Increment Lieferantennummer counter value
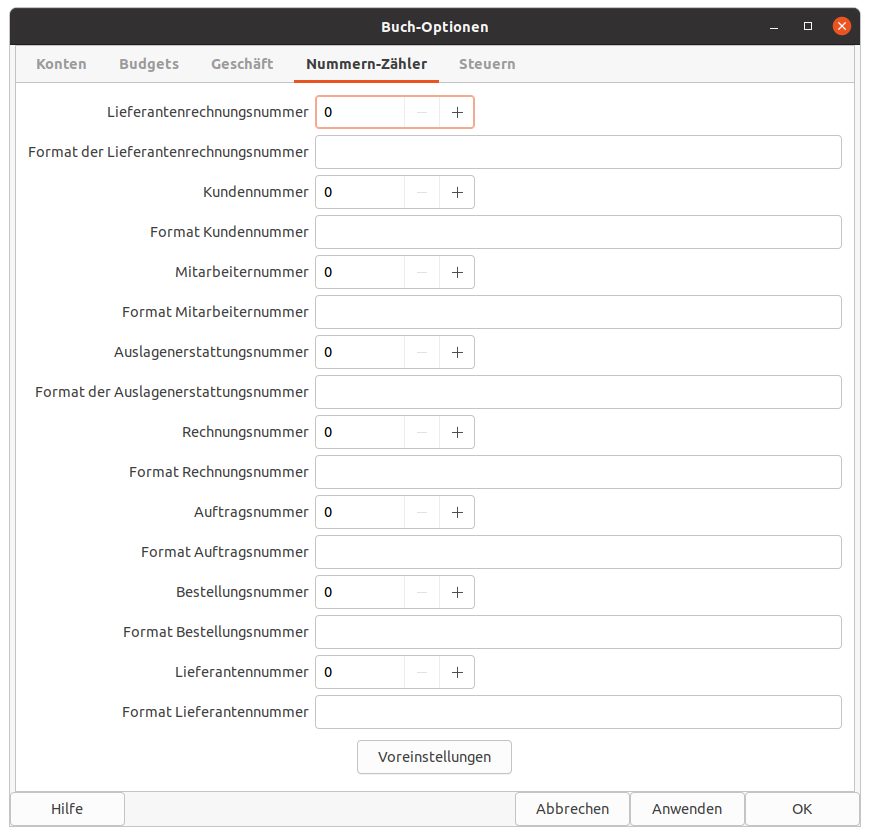The width and height of the screenshot is (870, 836). pos(457,672)
